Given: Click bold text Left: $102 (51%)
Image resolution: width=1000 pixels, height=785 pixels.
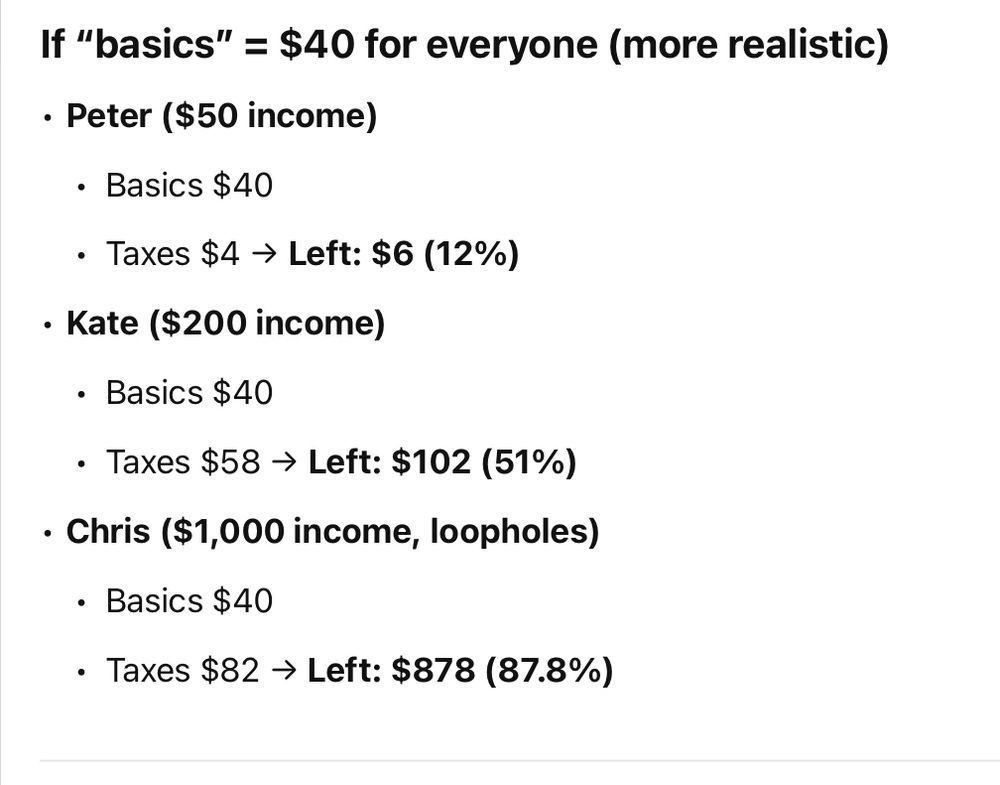Looking at the screenshot, I should click(442, 462).
